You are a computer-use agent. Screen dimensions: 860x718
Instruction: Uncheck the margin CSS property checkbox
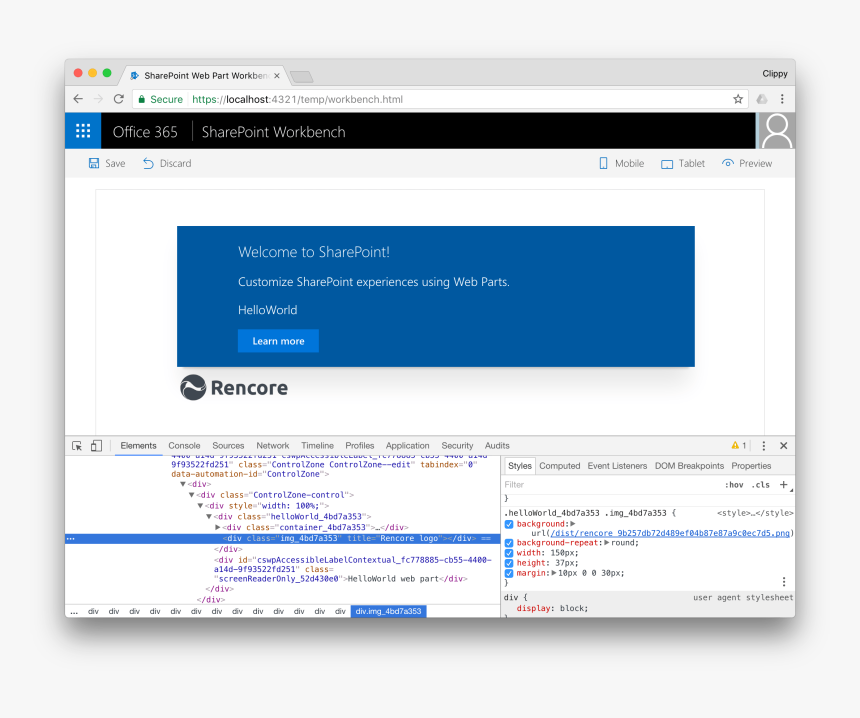point(509,573)
